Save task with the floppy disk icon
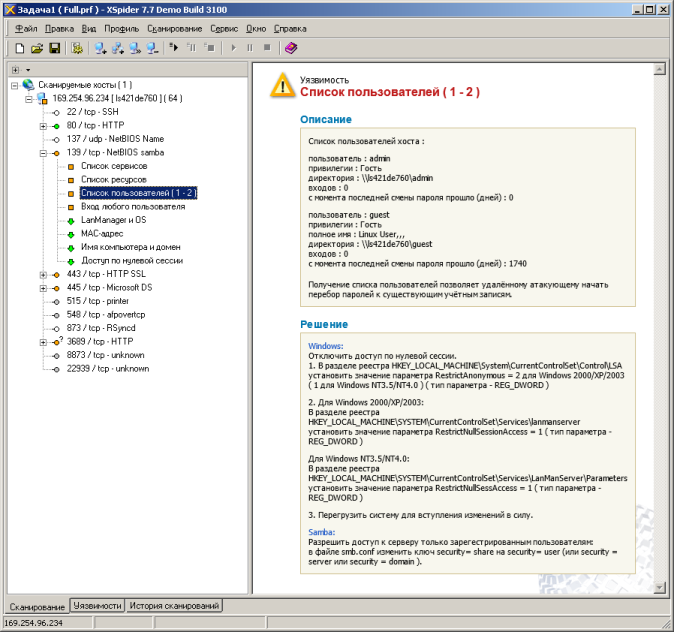 [x=55, y=48]
